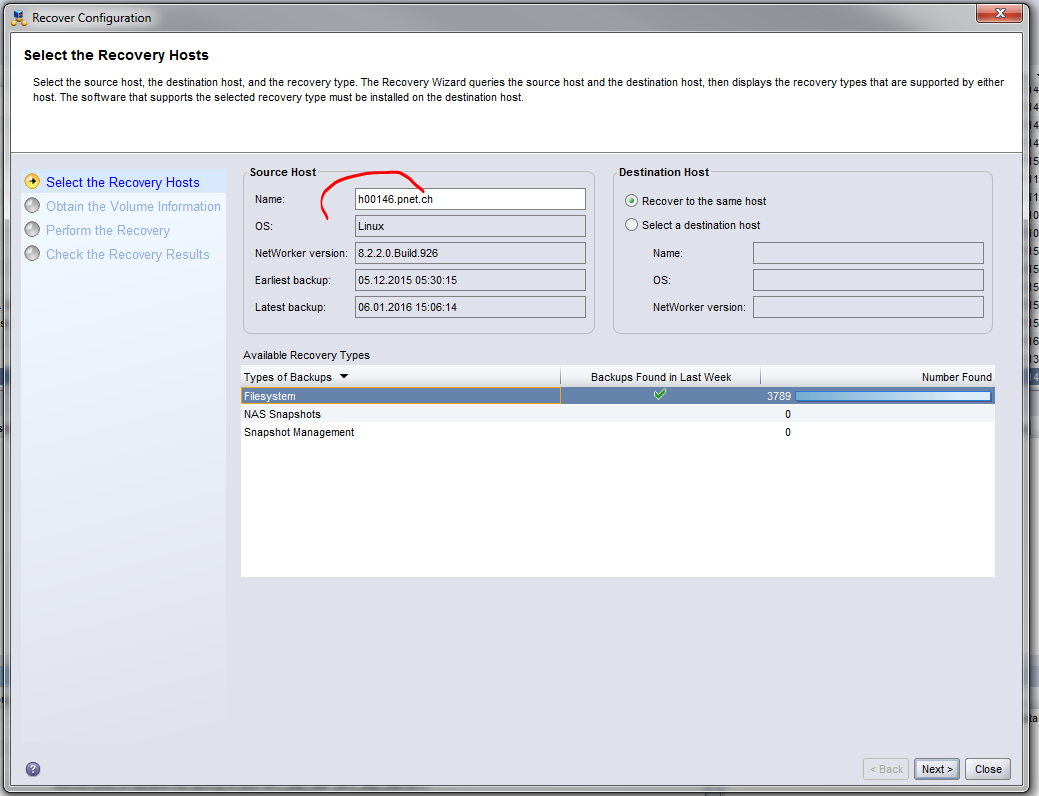Click the Earliest backup field 05.12.2015 05:30:15

(470, 280)
